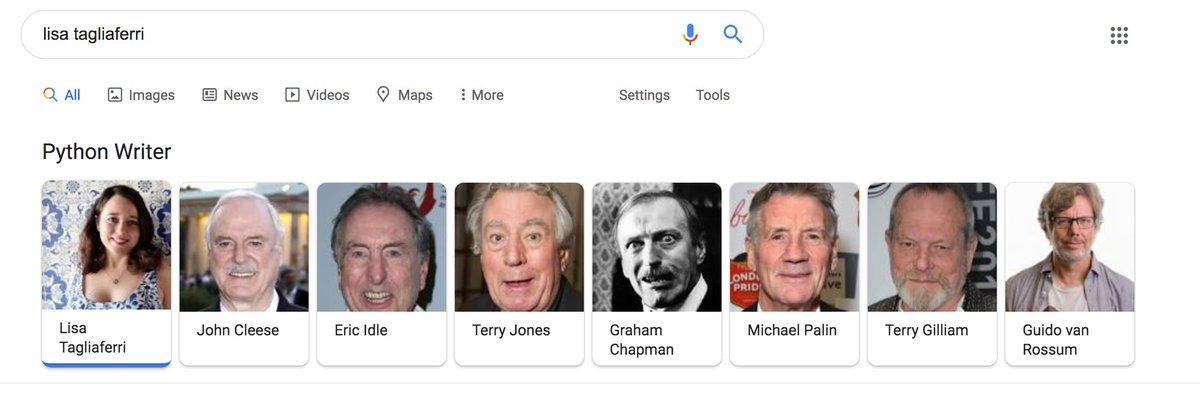Switch to the Images tab
Image resolution: width=1200 pixels, height=402 pixels.
[141, 95]
